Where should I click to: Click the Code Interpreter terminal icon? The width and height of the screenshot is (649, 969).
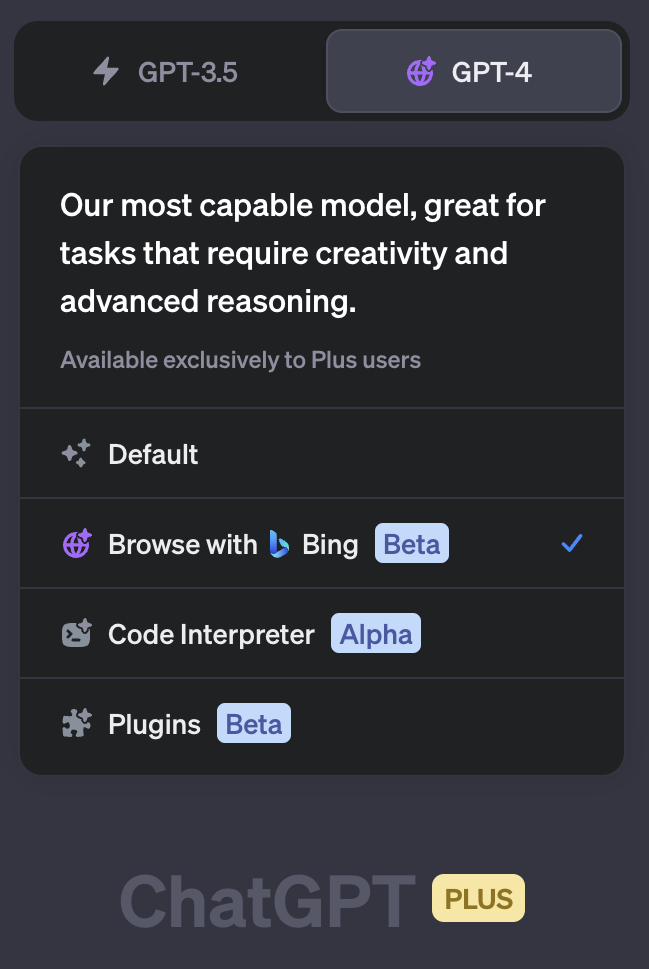(x=75, y=633)
